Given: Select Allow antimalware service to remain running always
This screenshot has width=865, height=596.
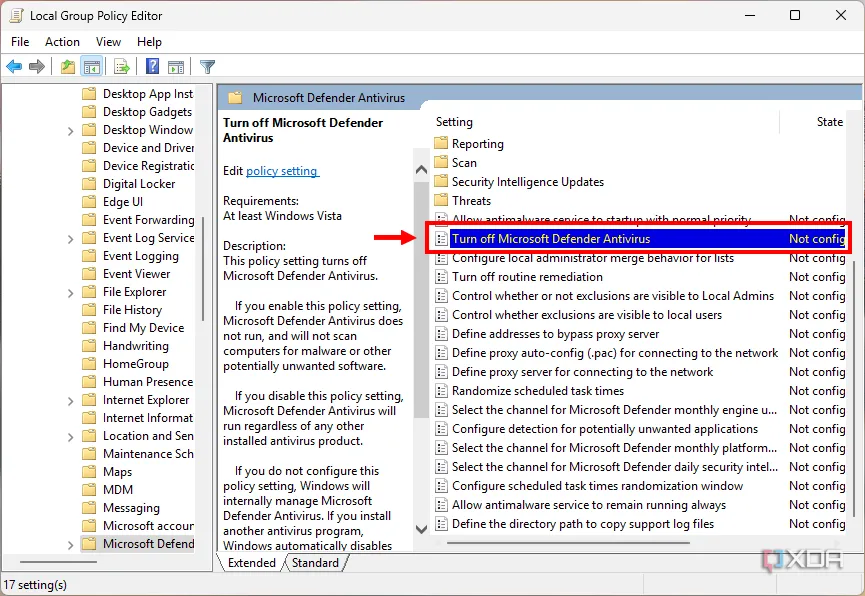Looking at the screenshot, I should click(x=589, y=505).
